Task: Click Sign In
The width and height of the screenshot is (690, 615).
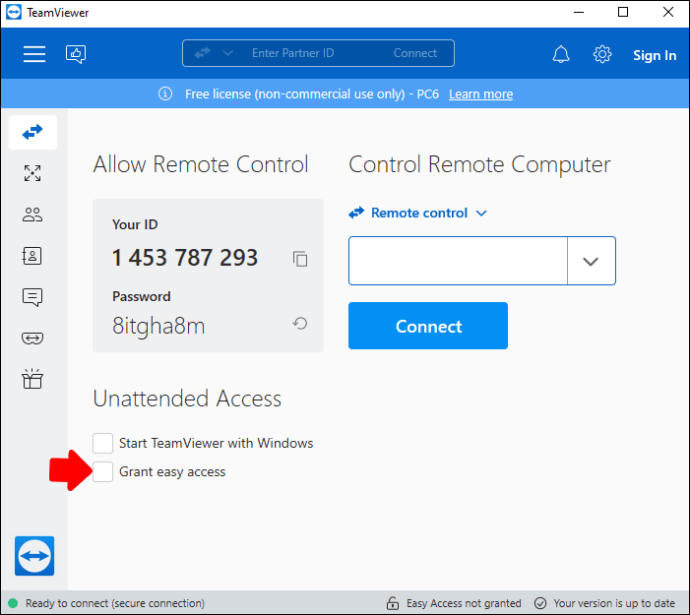Action: pos(654,55)
